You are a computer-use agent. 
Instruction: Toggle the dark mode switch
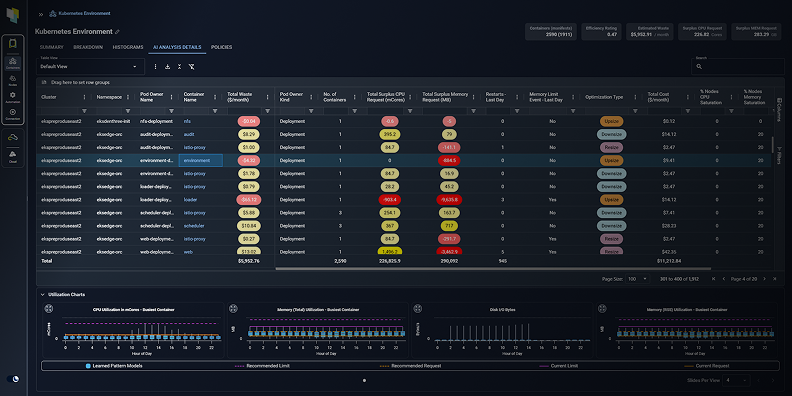tap(14, 378)
